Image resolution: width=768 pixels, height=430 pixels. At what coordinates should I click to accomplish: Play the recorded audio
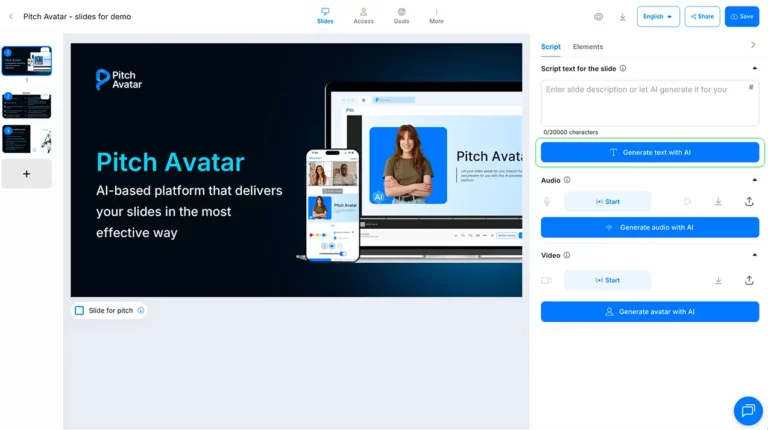(x=687, y=201)
